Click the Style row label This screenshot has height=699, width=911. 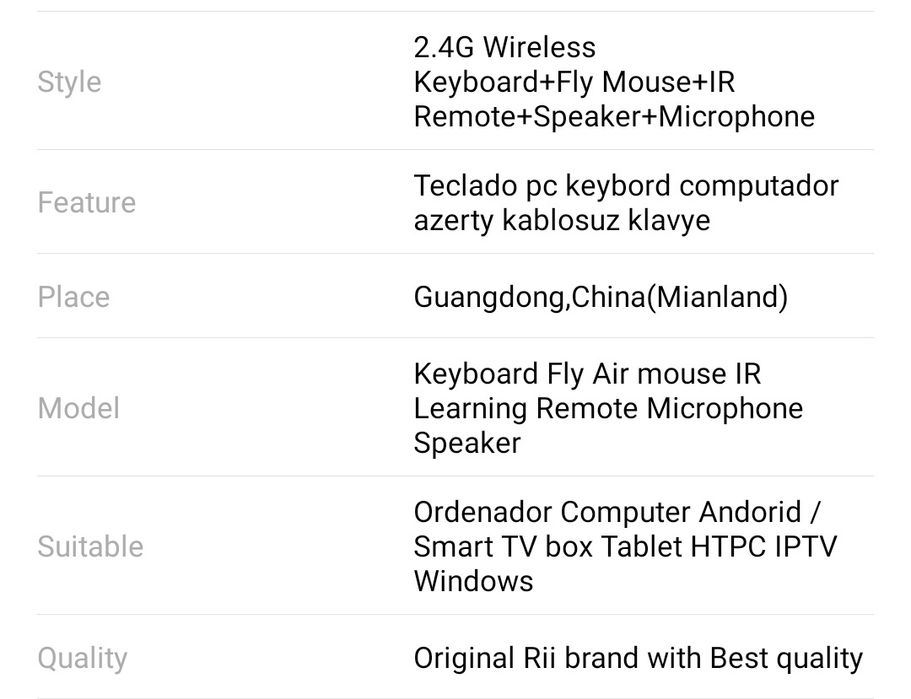point(69,82)
